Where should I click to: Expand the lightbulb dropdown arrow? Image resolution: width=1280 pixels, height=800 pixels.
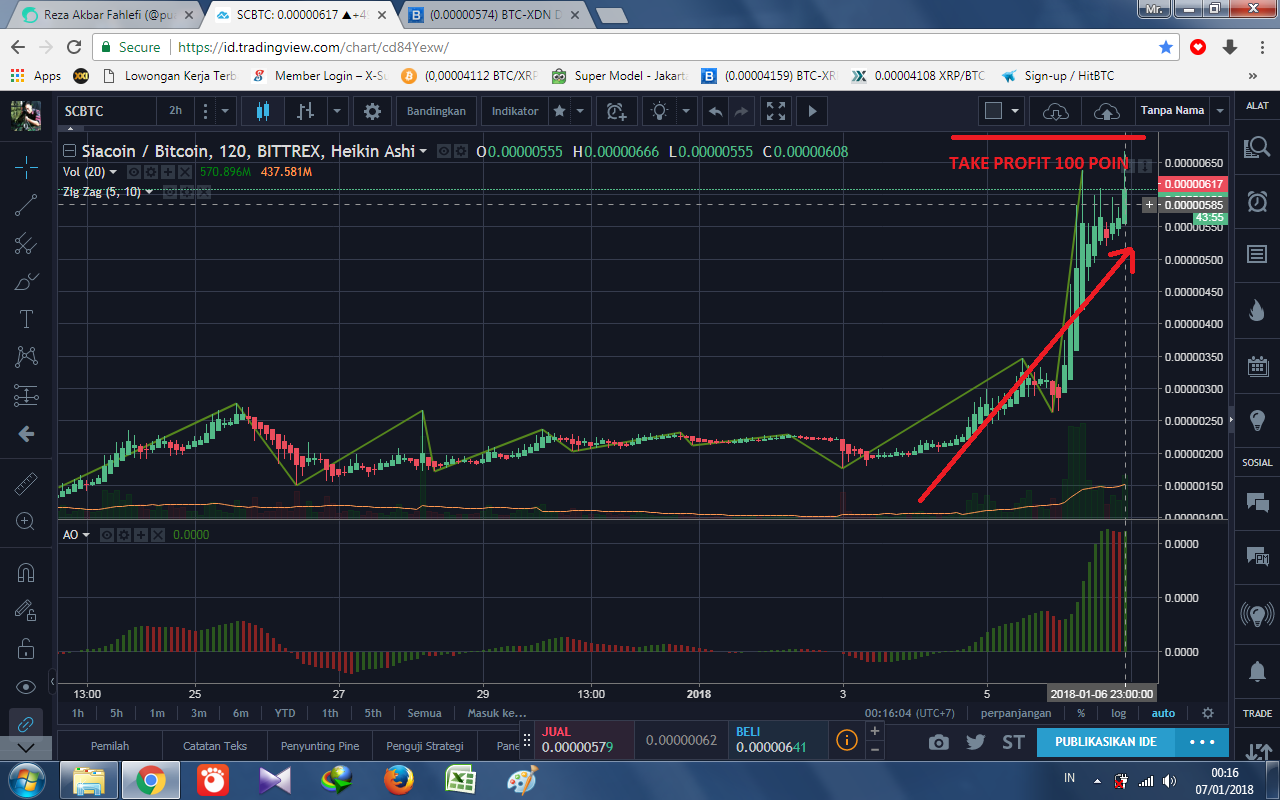click(x=685, y=111)
